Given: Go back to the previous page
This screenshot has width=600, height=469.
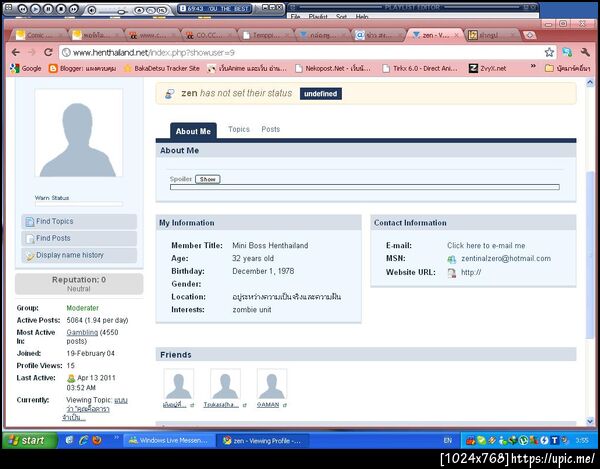Looking at the screenshot, I should [x=15, y=52].
